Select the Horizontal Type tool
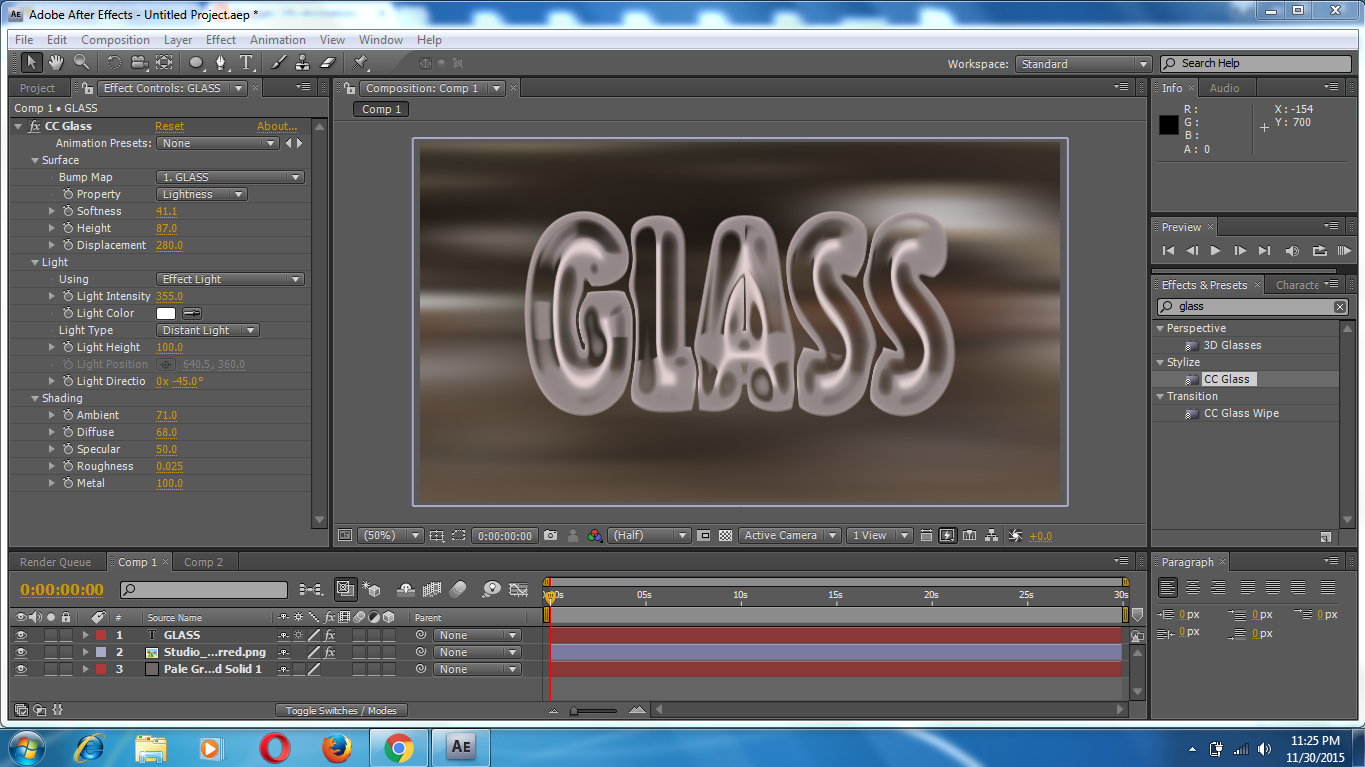Image resolution: width=1365 pixels, height=767 pixels. pyautogui.click(x=246, y=62)
